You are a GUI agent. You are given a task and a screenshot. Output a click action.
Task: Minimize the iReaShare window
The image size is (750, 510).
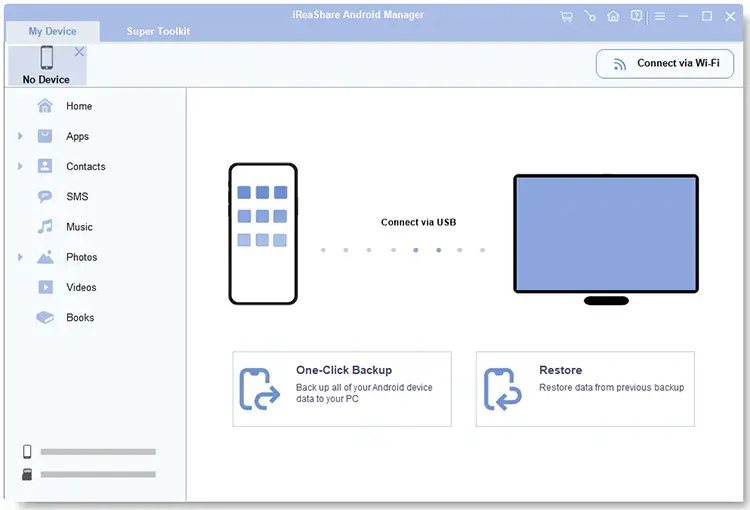[683, 17]
